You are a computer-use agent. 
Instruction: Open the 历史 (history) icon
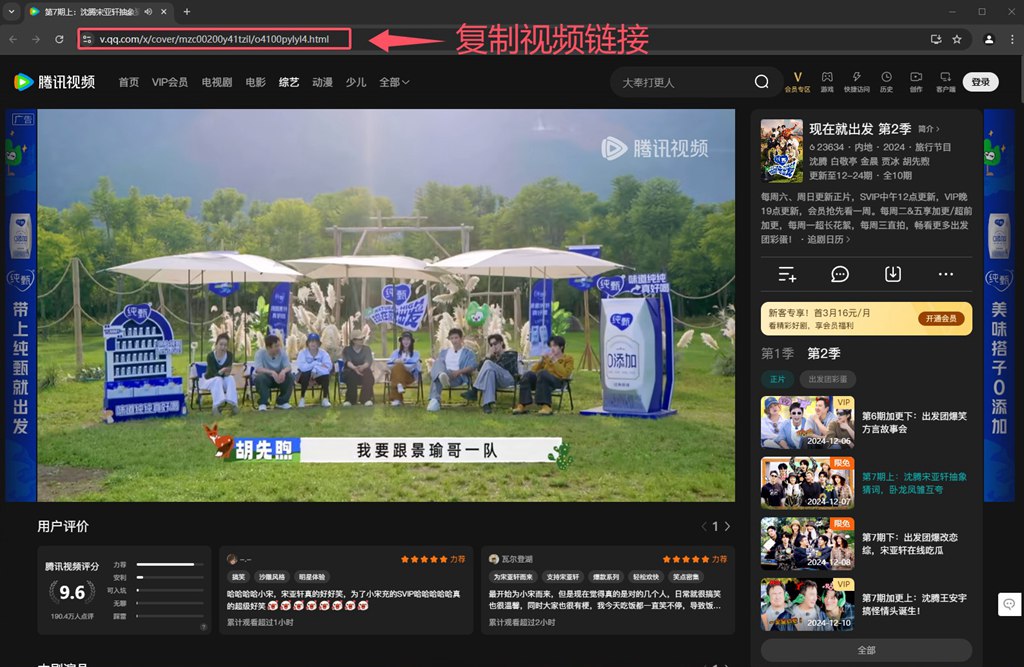pyautogui.click(x=887, y=80)
